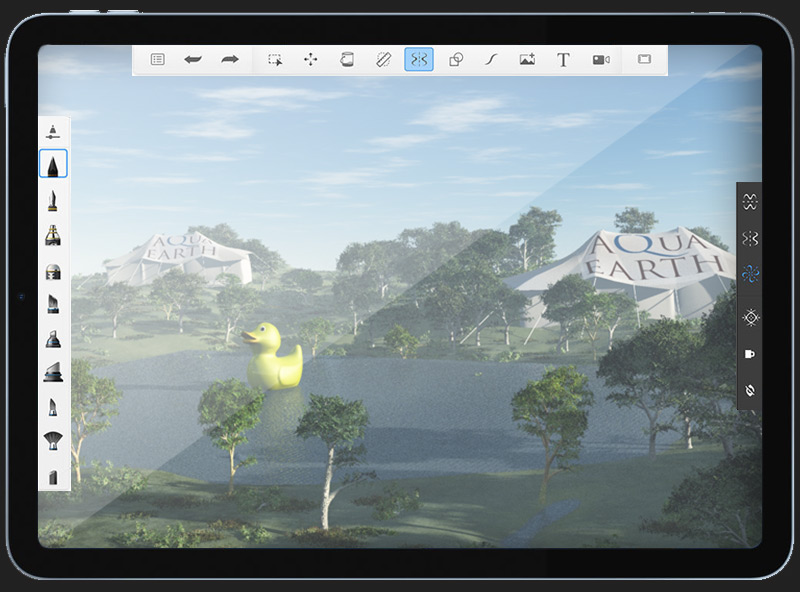Open the Time-lapse video recording tool

pyautogui.click(x=600, y=60)
